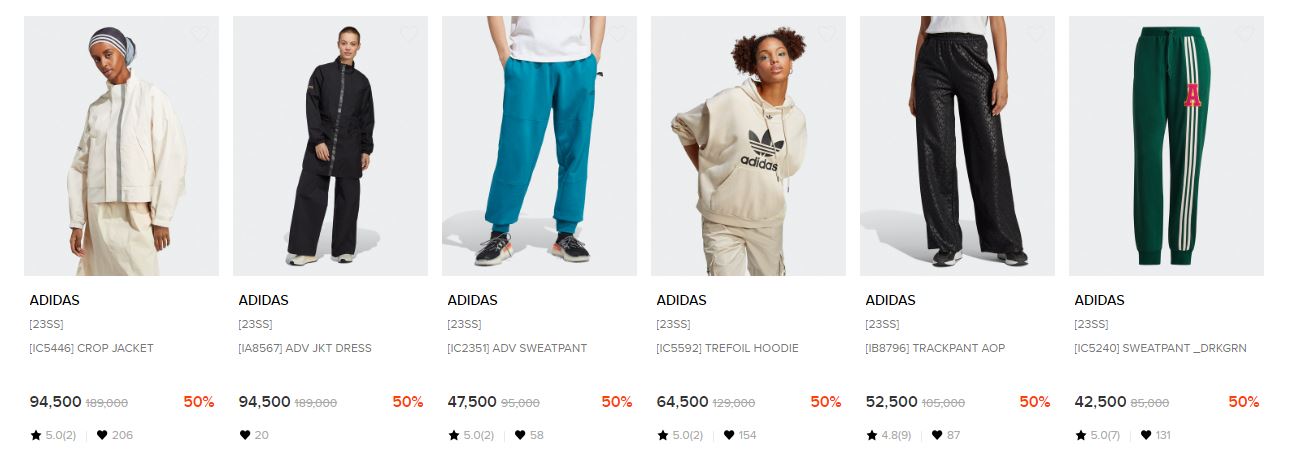The height and width of the screenshot is (454, 1292).
Task: Click the star rating icon under Crop Jacket
Action: [36, 435]
